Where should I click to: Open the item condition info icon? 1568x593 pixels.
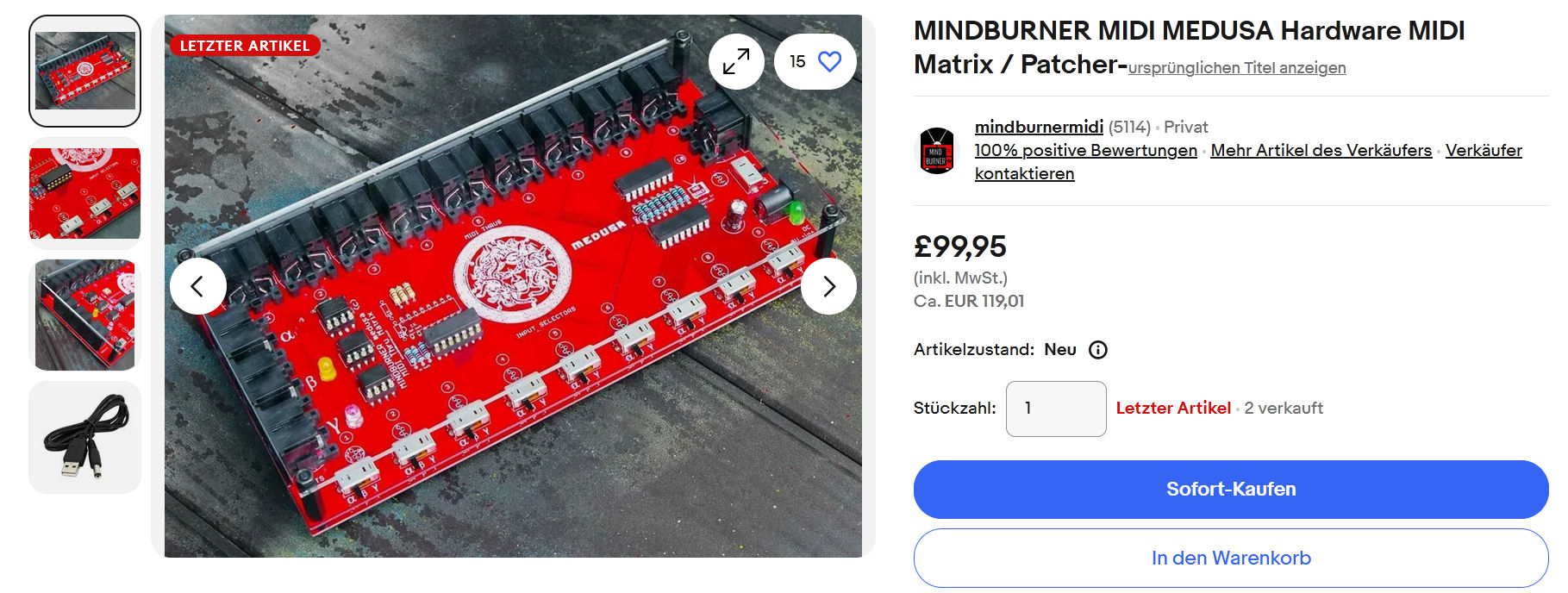(x=1098, y=350)
